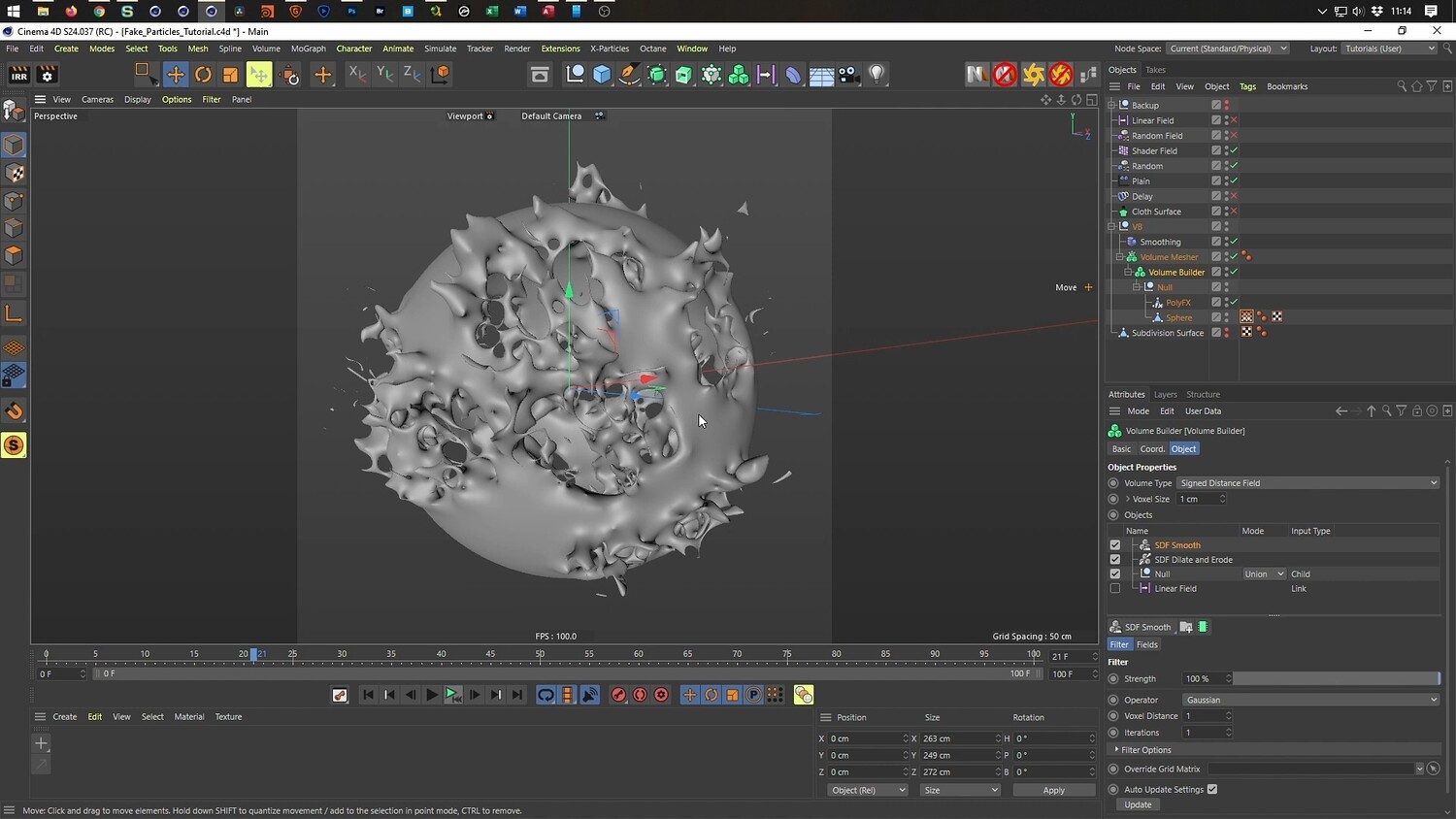Click Apply in coordinates panel

pyautogui.click(x=1053, y=791)
